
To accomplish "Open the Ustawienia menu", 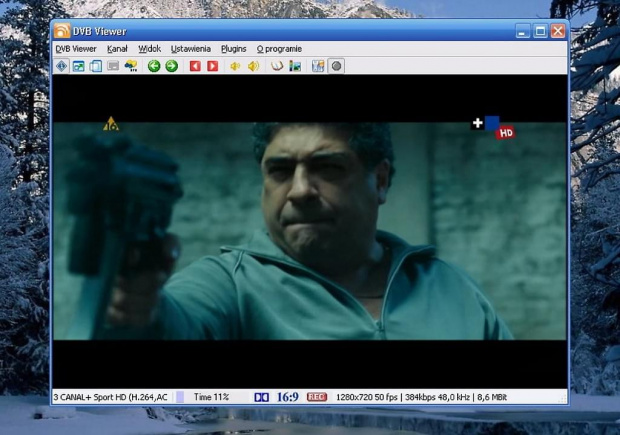I will [x=191, y=49].
